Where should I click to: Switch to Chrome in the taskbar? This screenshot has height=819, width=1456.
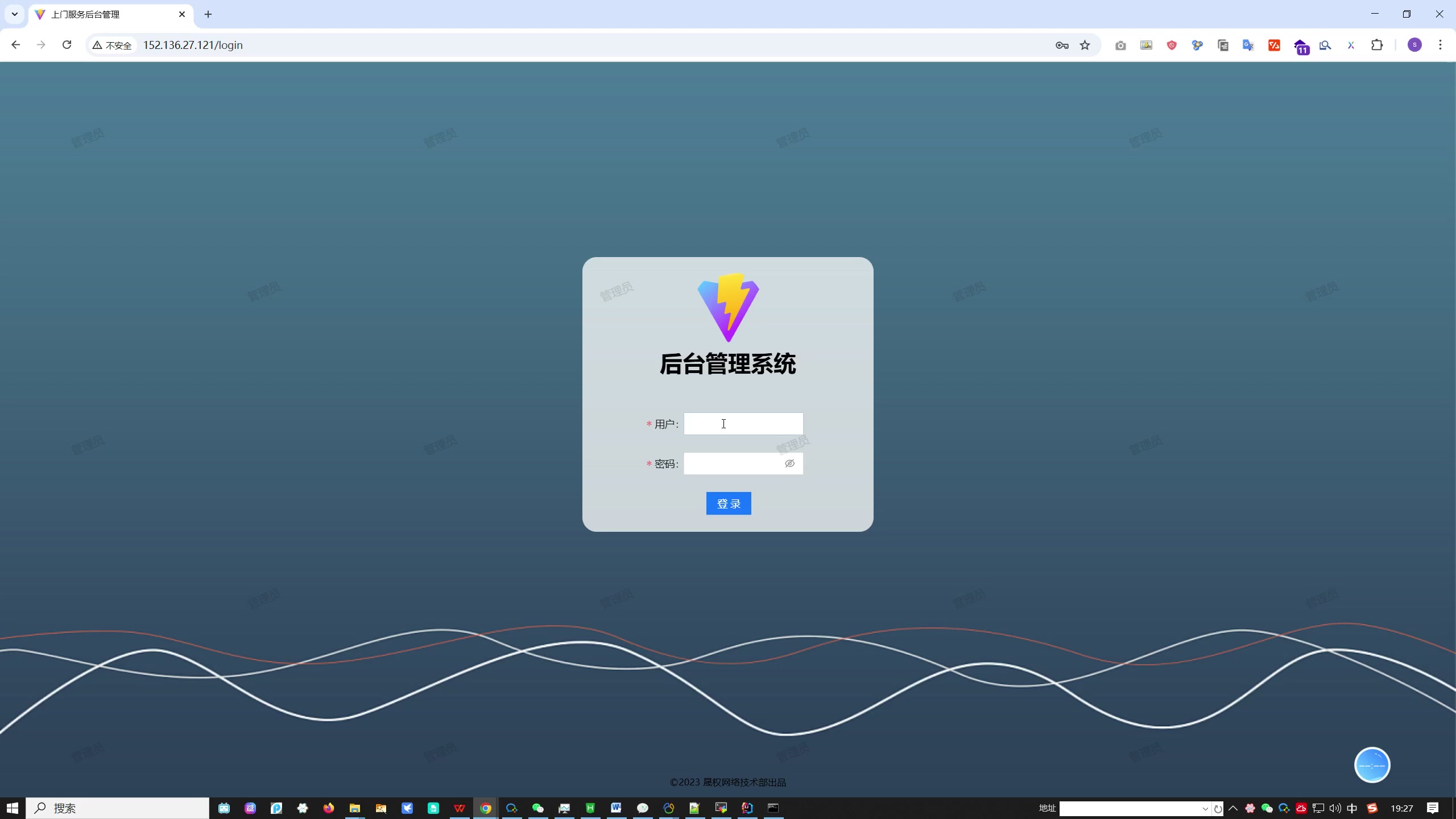(486, 808)
